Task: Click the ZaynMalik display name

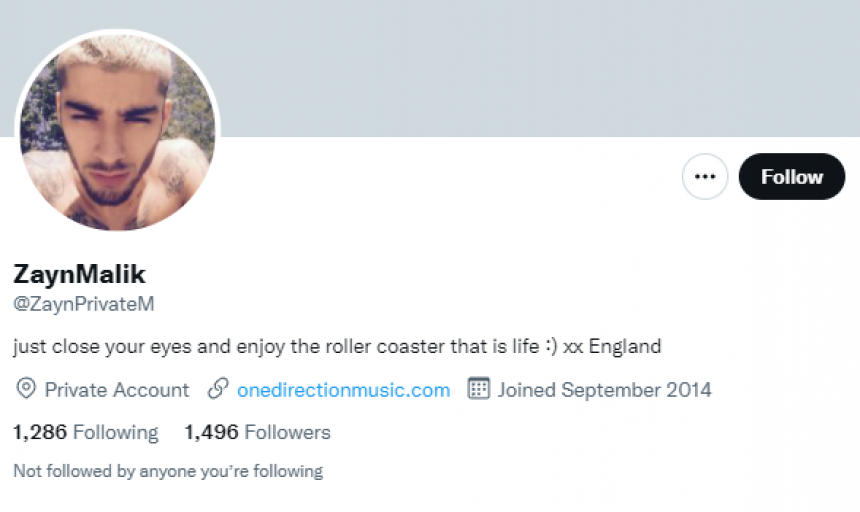Action: (80, 273)
